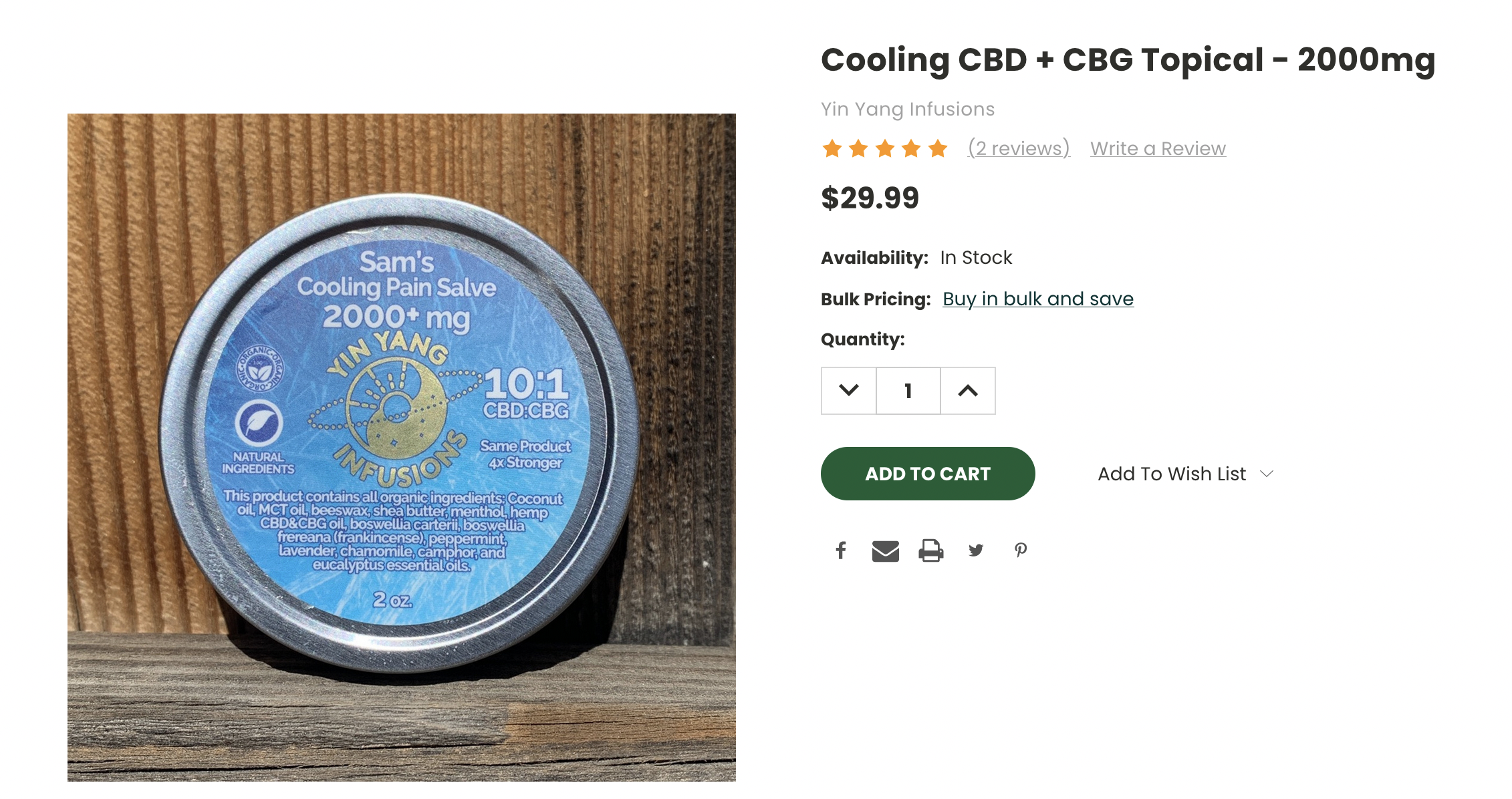Share product on Facebook icon
Image resolution: width=1512 pixels, height=799 pixels.
pos(841,550)
